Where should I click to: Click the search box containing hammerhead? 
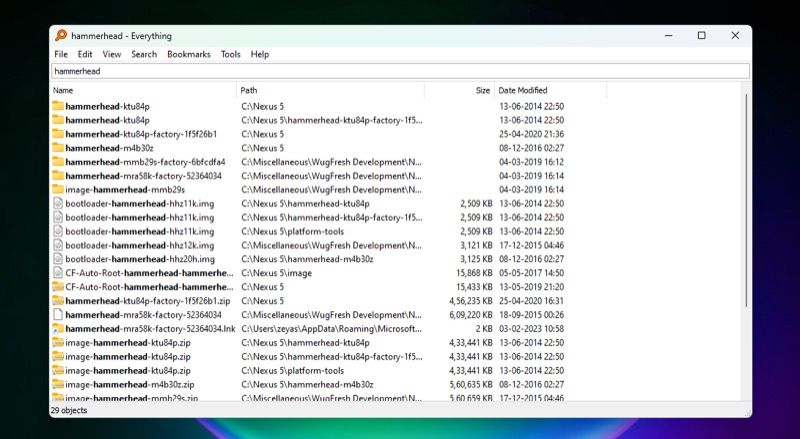401,71
